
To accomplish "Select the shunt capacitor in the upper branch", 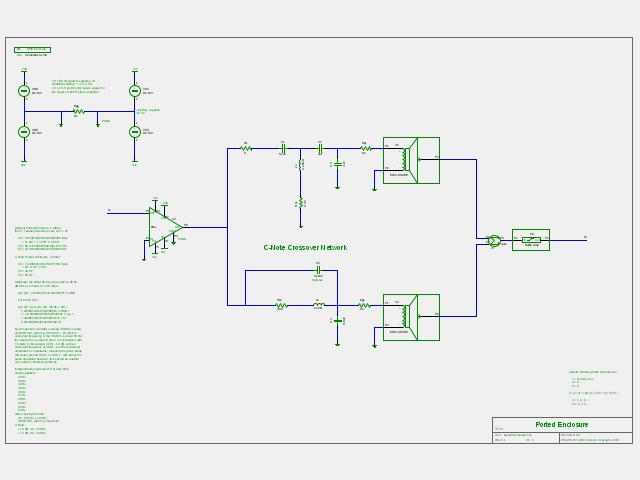I will 338,164.
